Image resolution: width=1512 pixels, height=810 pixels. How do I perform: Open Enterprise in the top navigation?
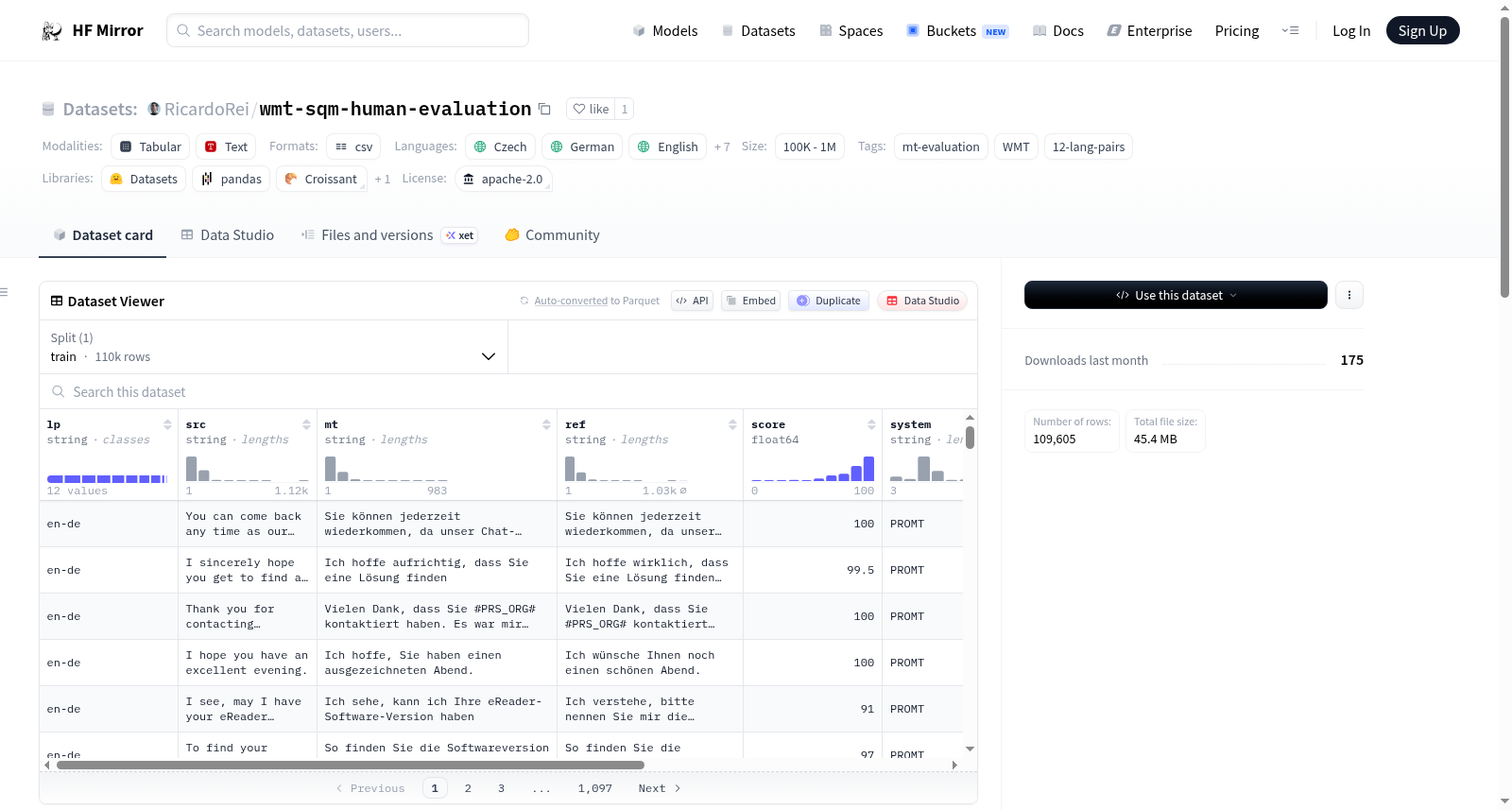click(1149, 31)
